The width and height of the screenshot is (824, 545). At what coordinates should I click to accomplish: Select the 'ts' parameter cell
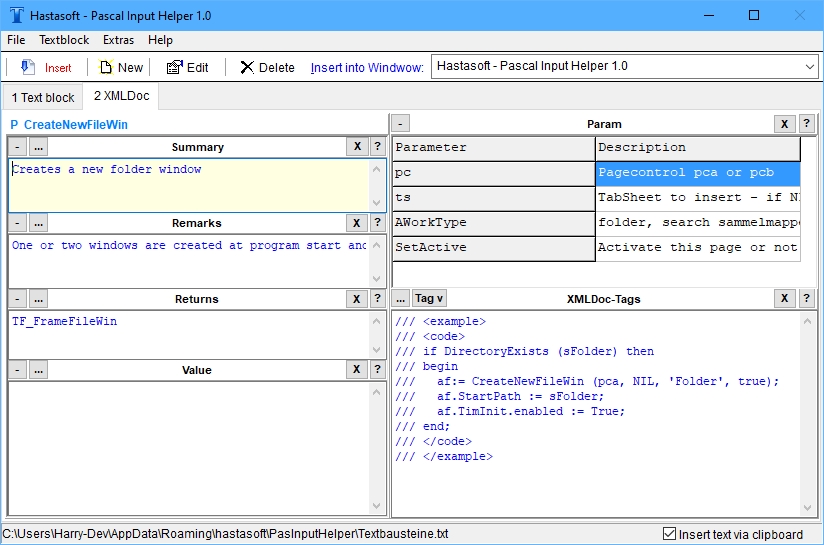pos(493,198)
